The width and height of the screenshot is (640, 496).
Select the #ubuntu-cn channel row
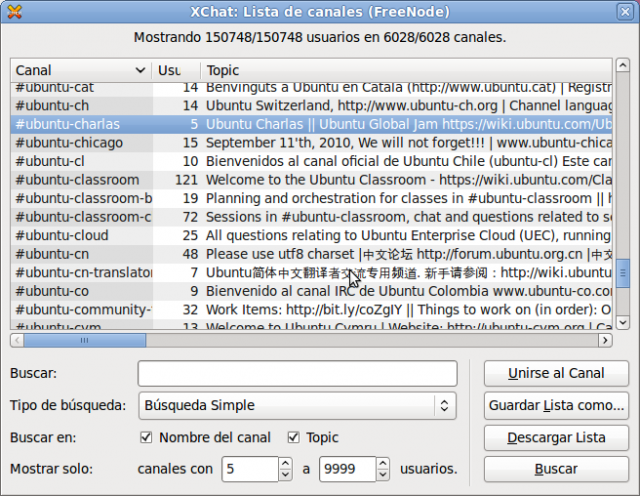(x=311, y=254)
